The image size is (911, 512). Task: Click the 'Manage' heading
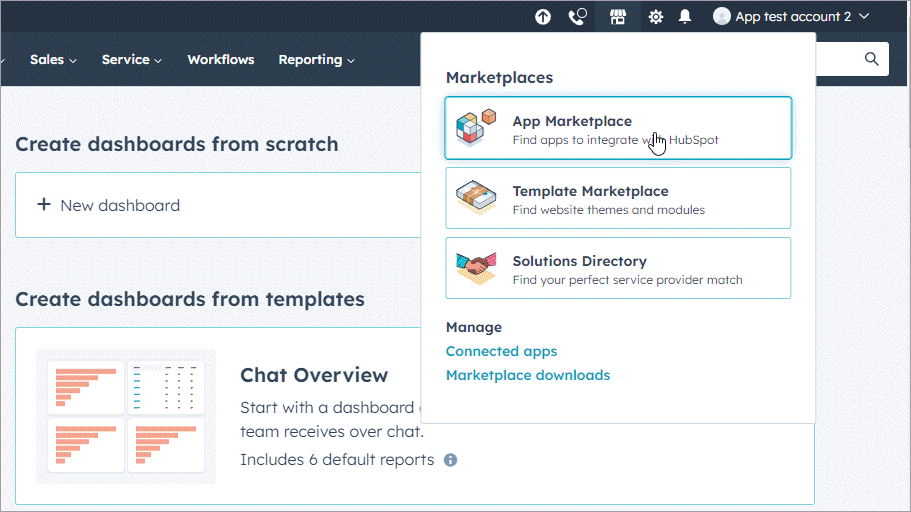click(474, 327)
